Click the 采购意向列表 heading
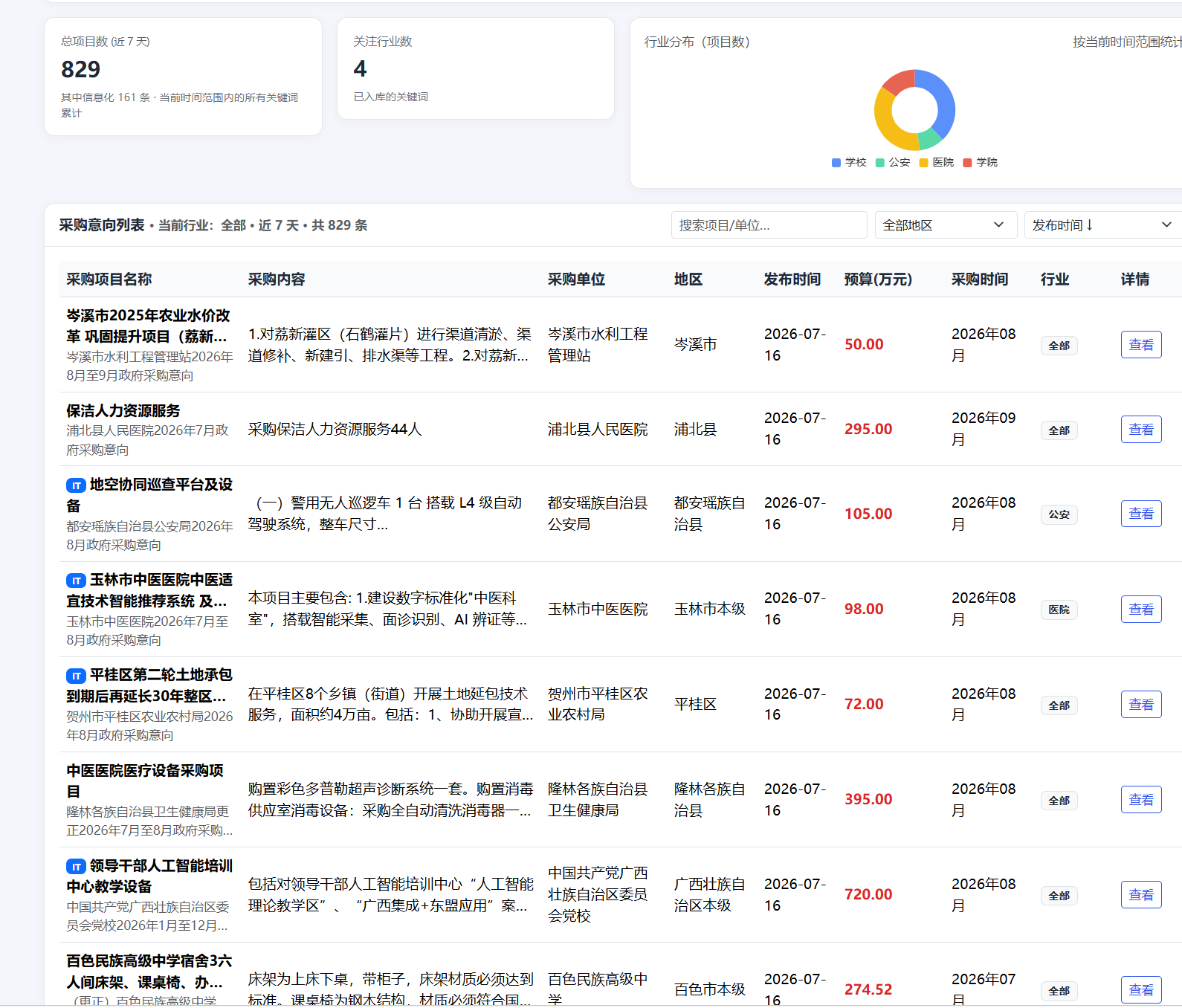 [102, 225]
